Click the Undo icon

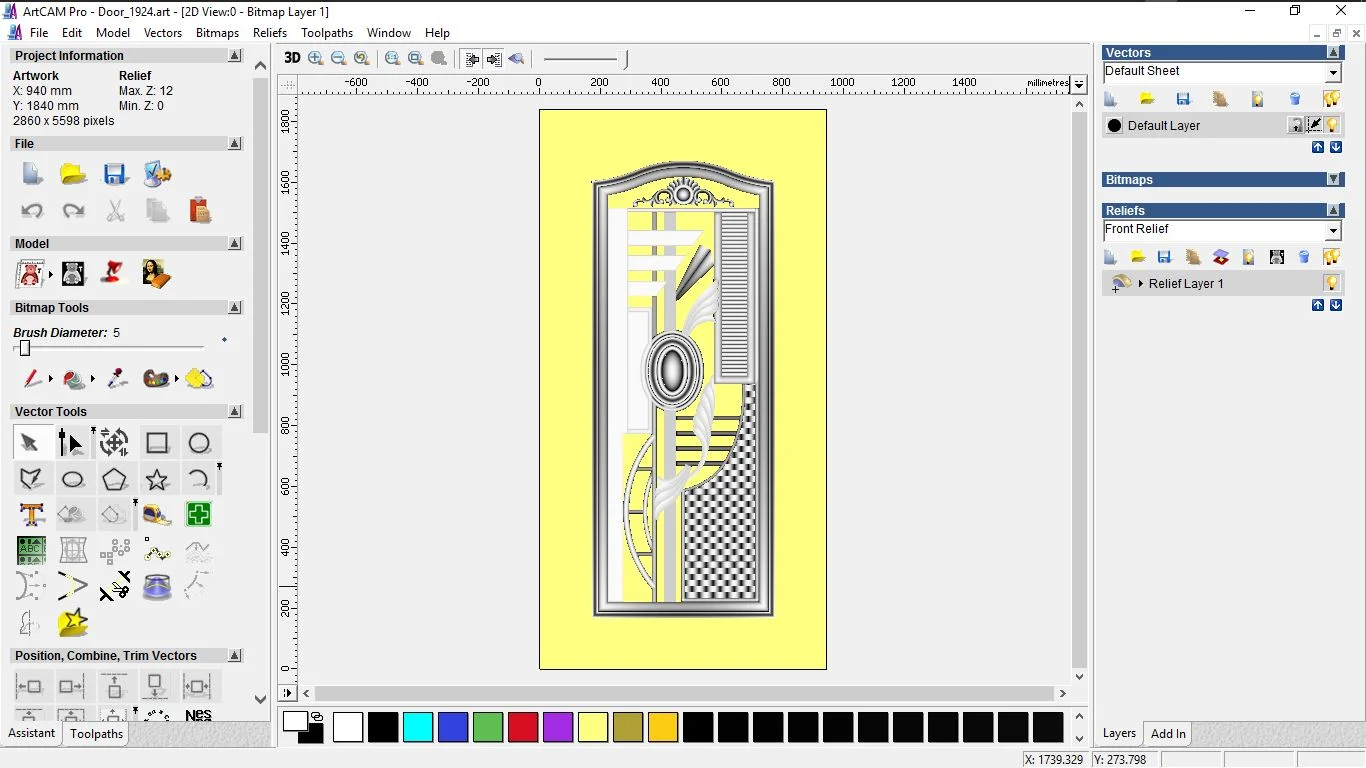click(31, 210)
